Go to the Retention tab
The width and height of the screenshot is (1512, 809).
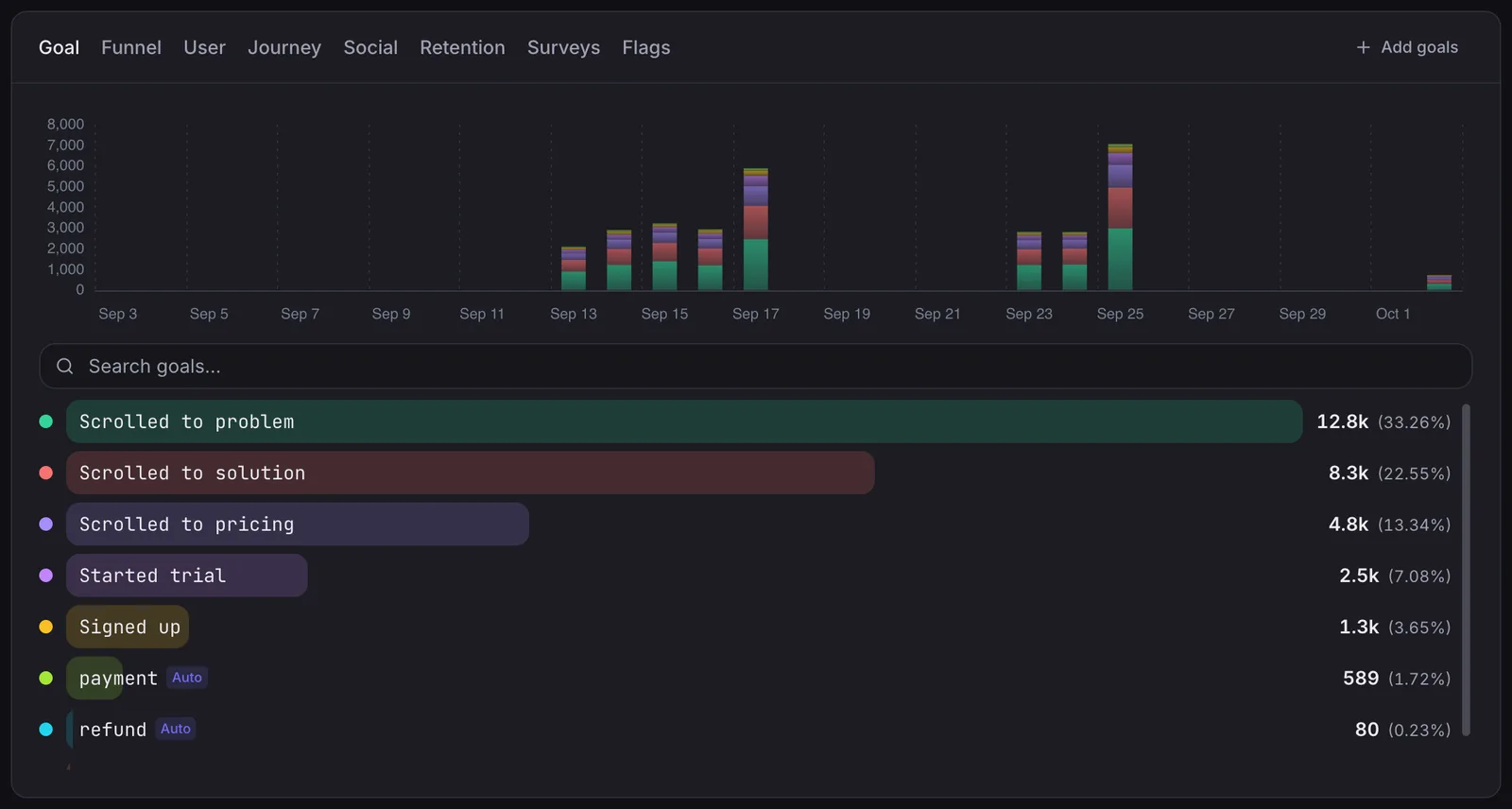click(x=462, y=47)
